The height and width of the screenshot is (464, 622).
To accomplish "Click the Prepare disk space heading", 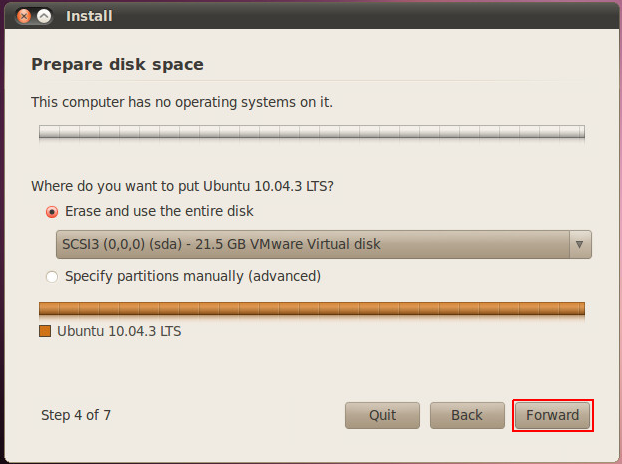I will click(117, 65).
